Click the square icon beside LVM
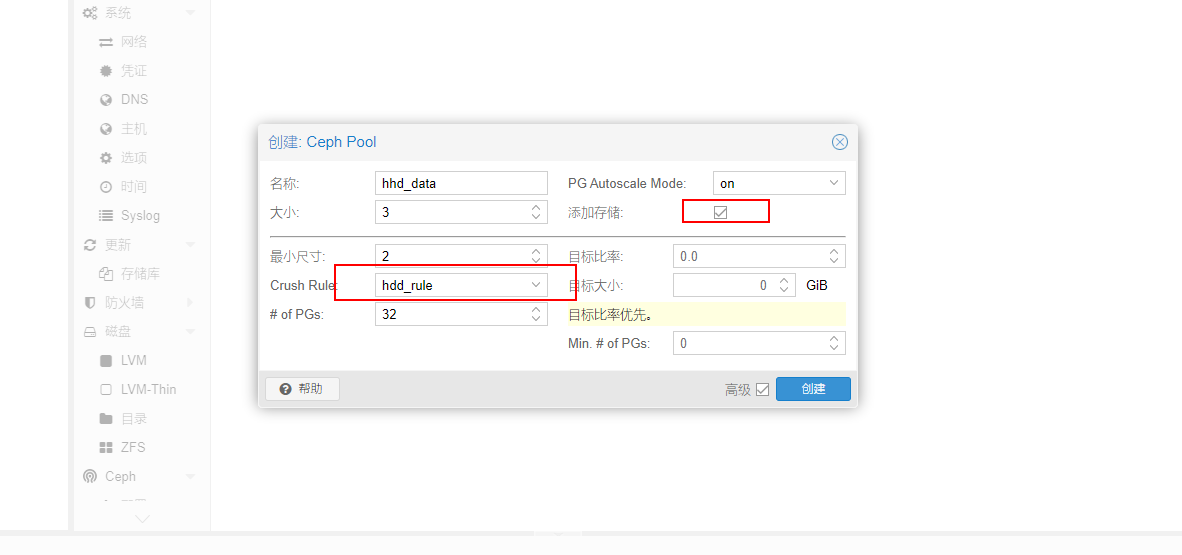Viewport: 1182px width, 555px height. tap(106, 360)
